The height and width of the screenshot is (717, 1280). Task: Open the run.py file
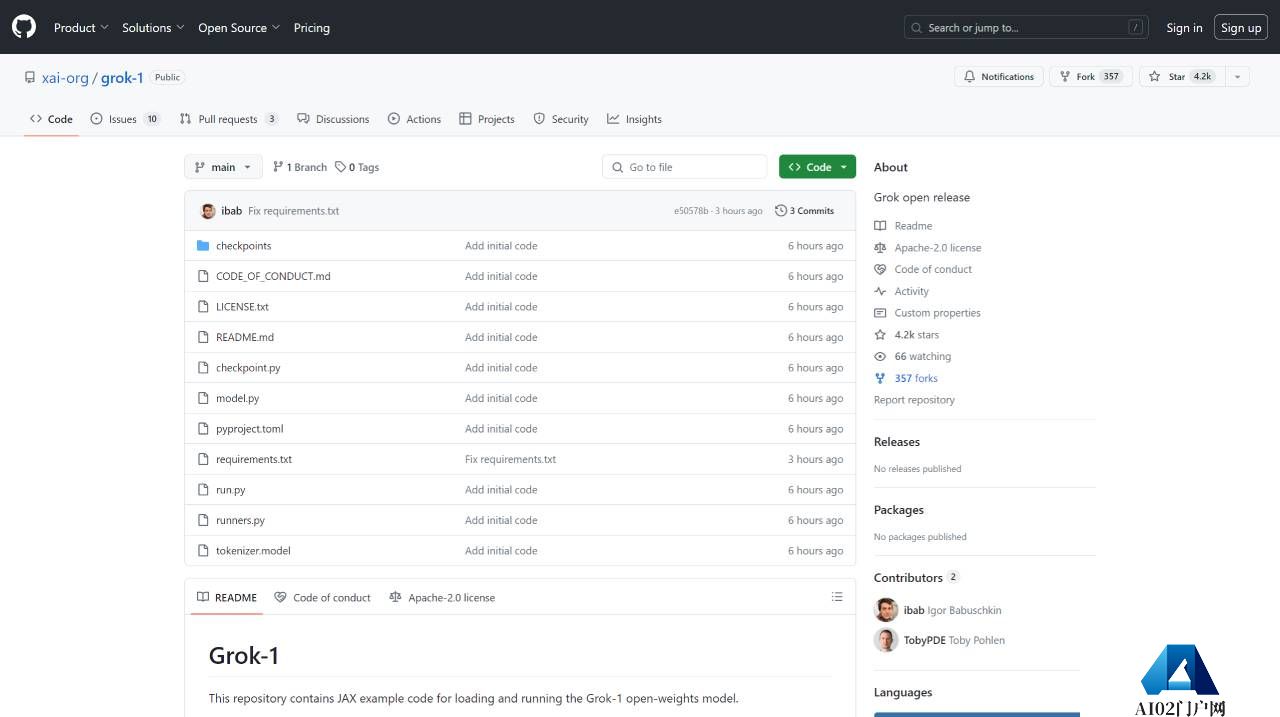231,490
